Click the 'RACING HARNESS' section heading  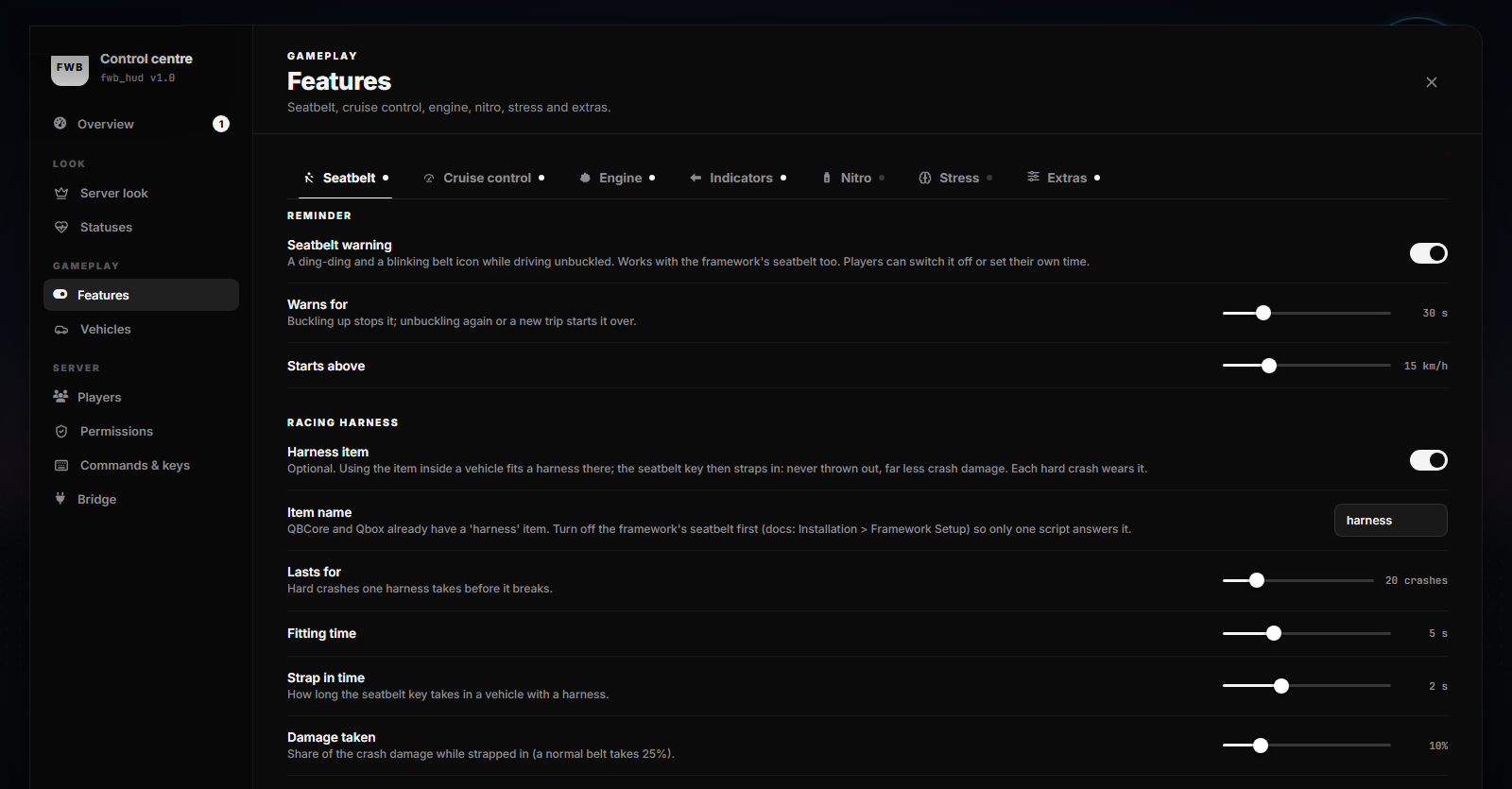(x=343, y=423)
